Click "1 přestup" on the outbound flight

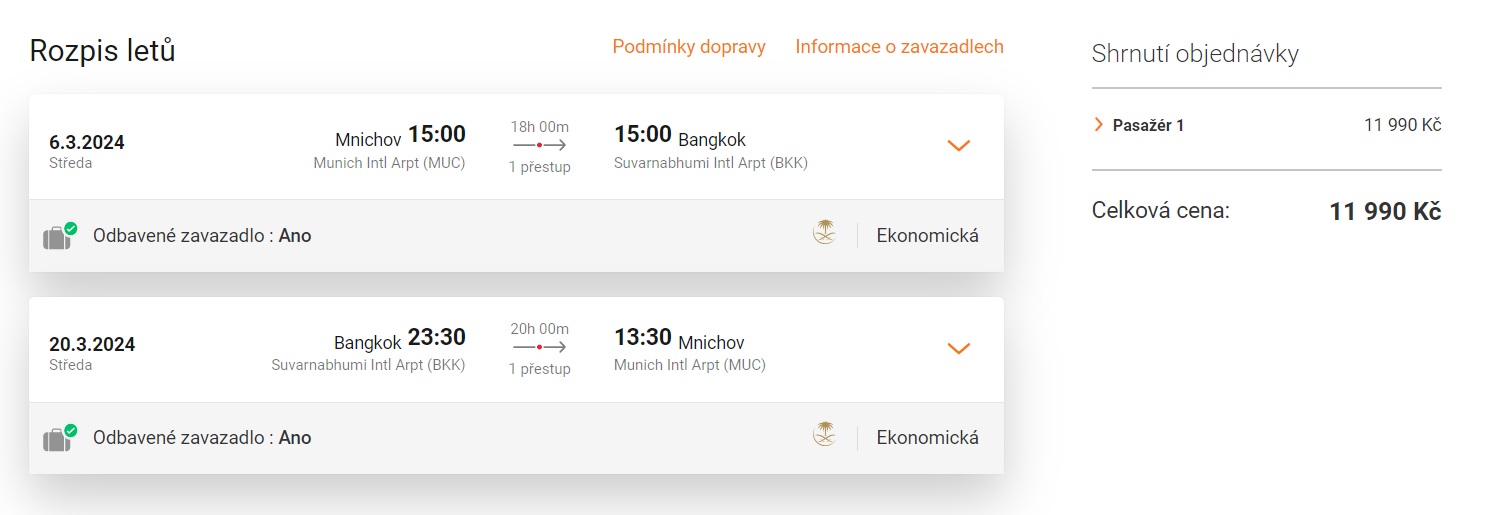click(540, 167)
